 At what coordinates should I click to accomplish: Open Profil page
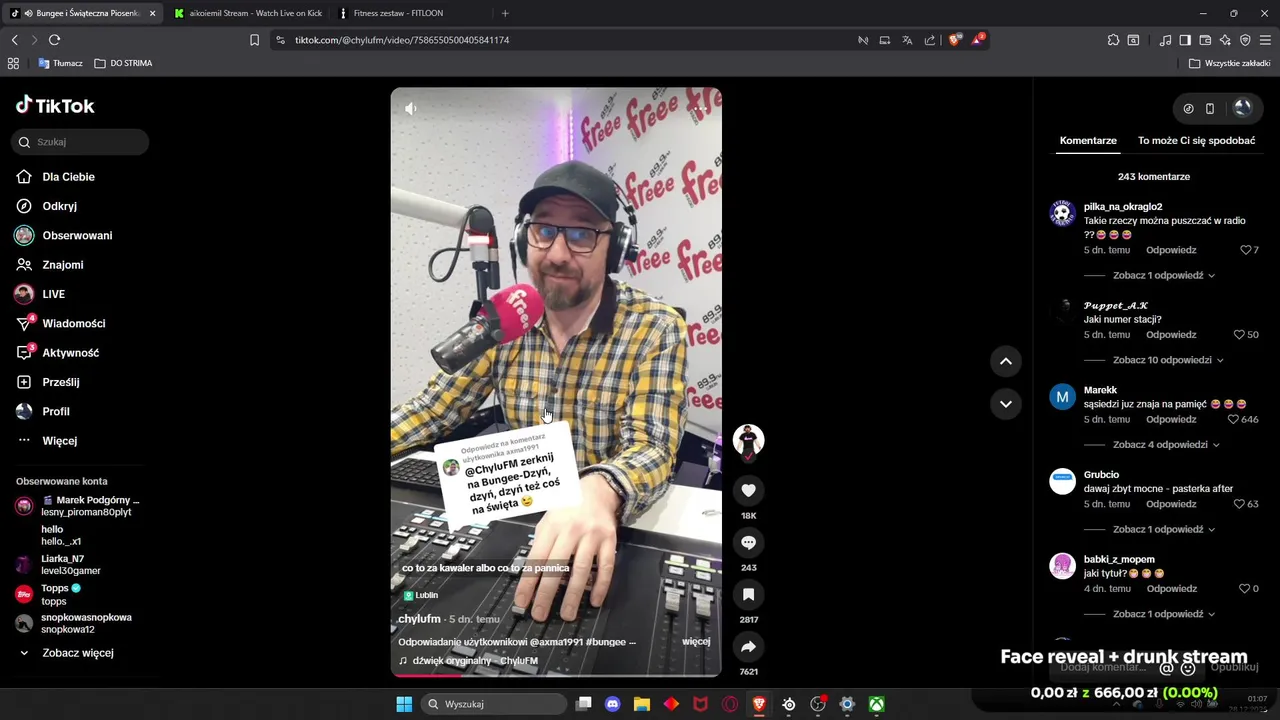pyautogui.click(x=55, y=412)
